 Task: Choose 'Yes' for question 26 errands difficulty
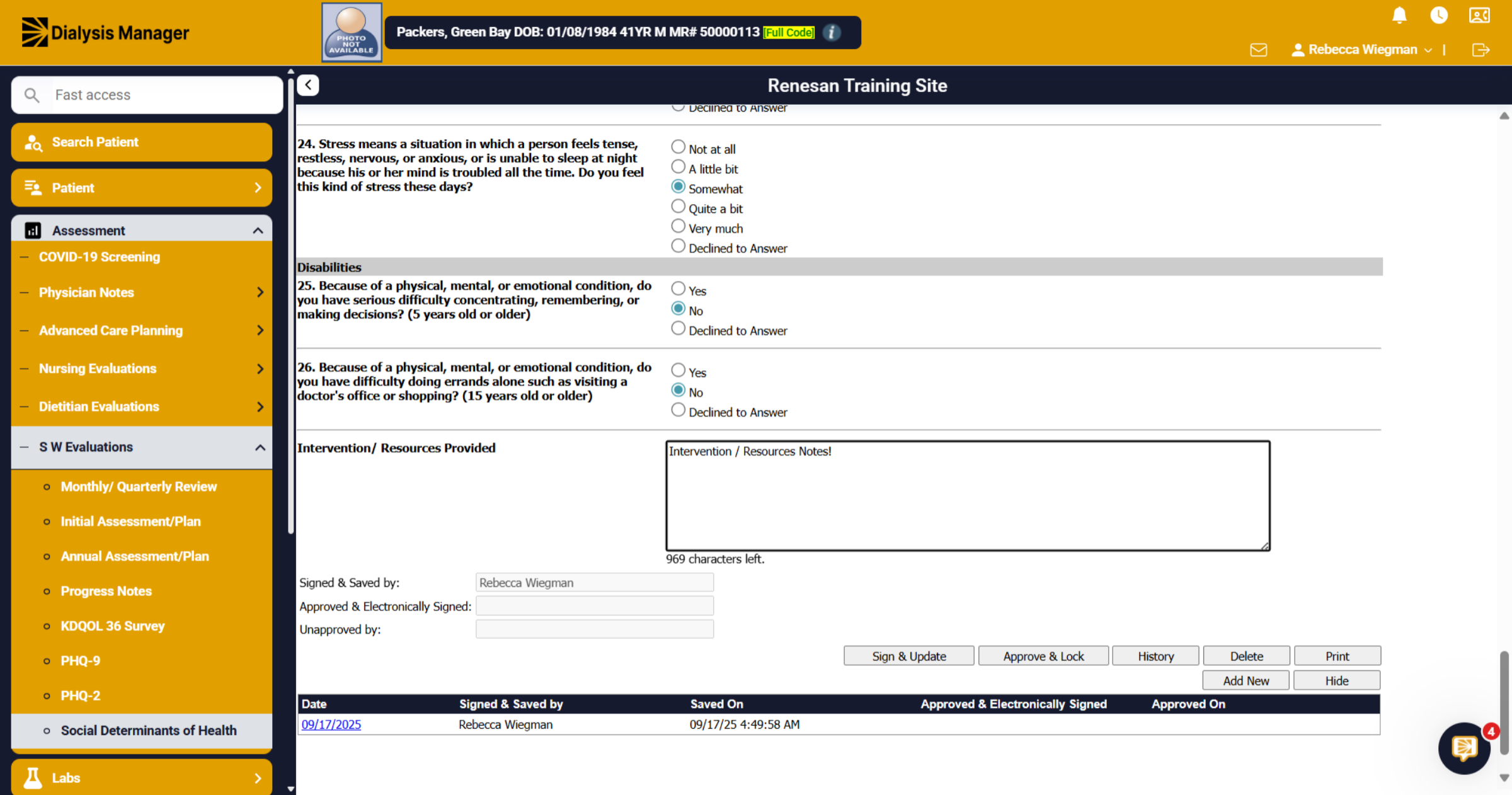pyautogui.click(x=678, y=370)
